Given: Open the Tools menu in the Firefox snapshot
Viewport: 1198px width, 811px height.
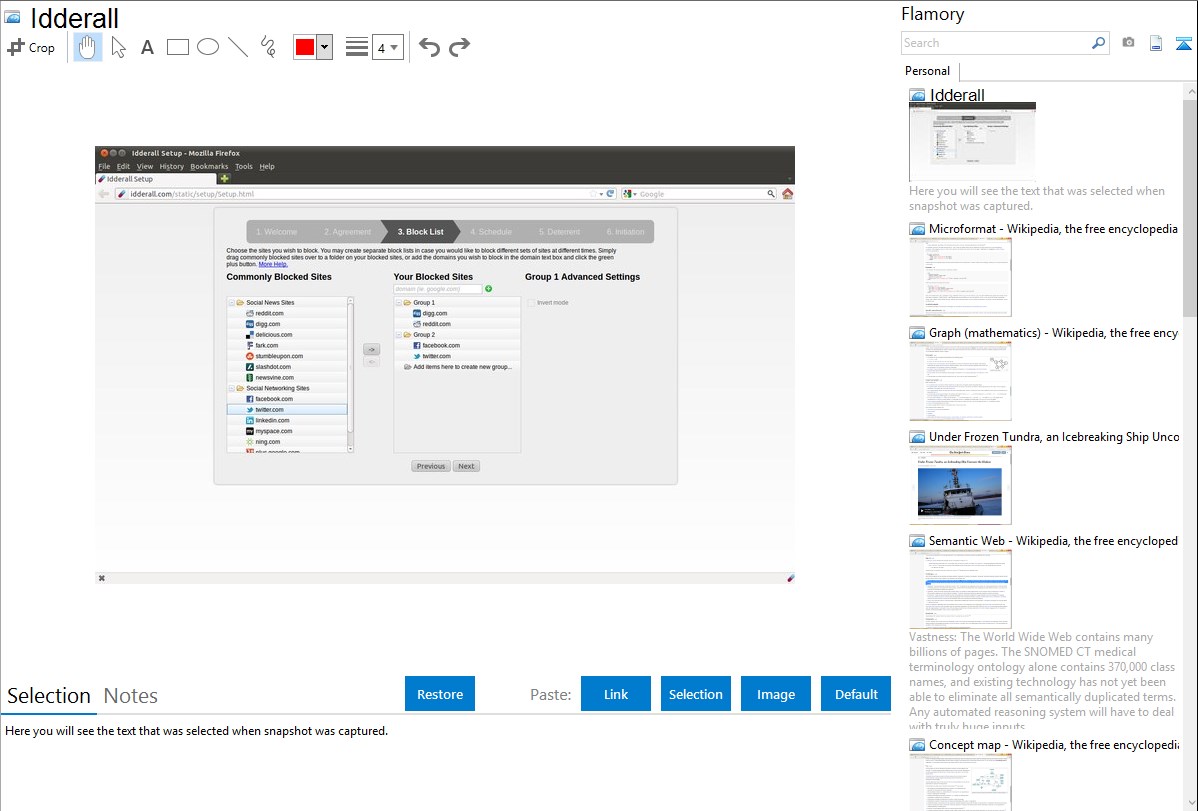Looking at the screenshot, I should (x=244, y=167).
